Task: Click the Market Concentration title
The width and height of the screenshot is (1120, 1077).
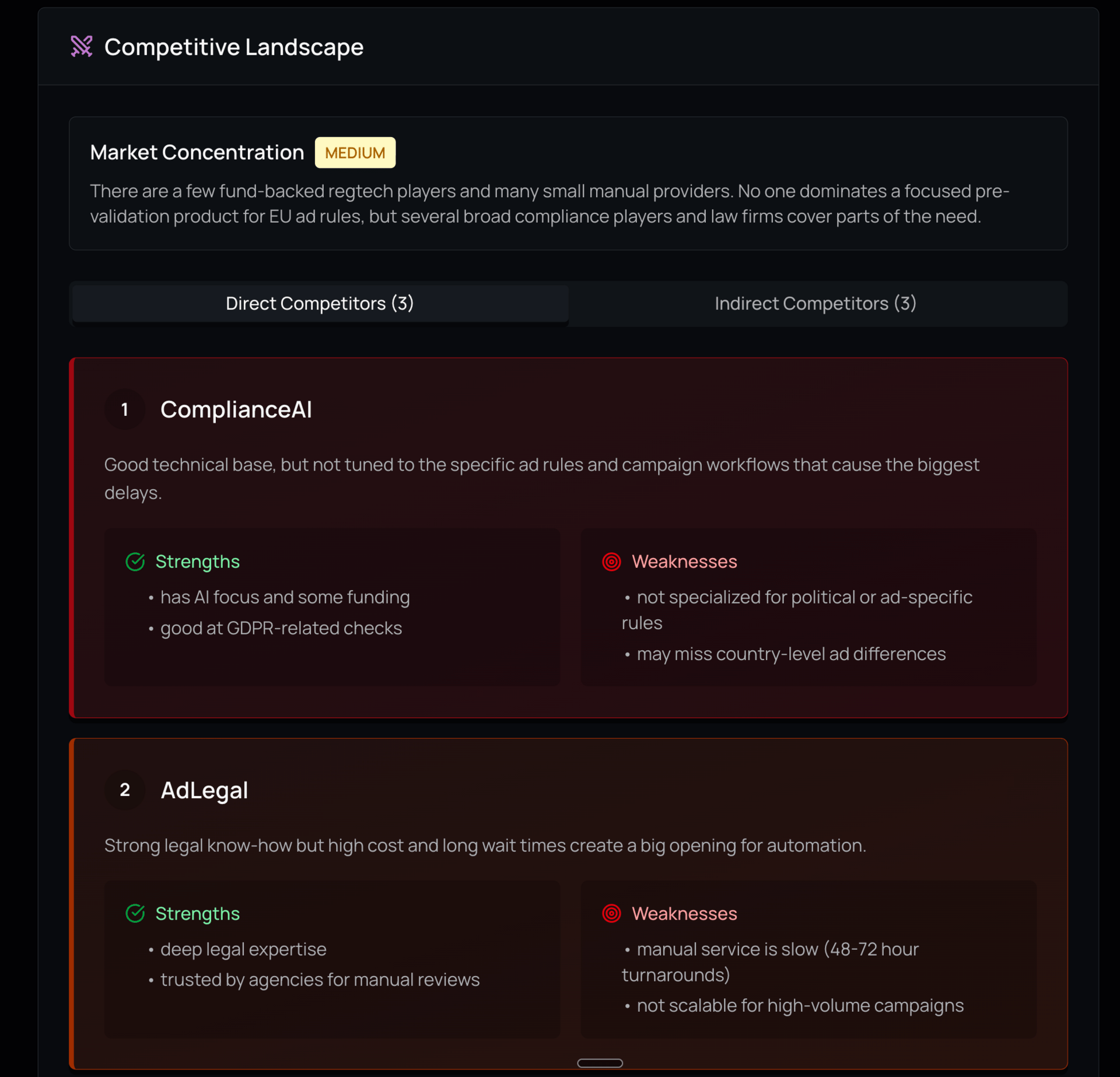Action: [197, 152]
